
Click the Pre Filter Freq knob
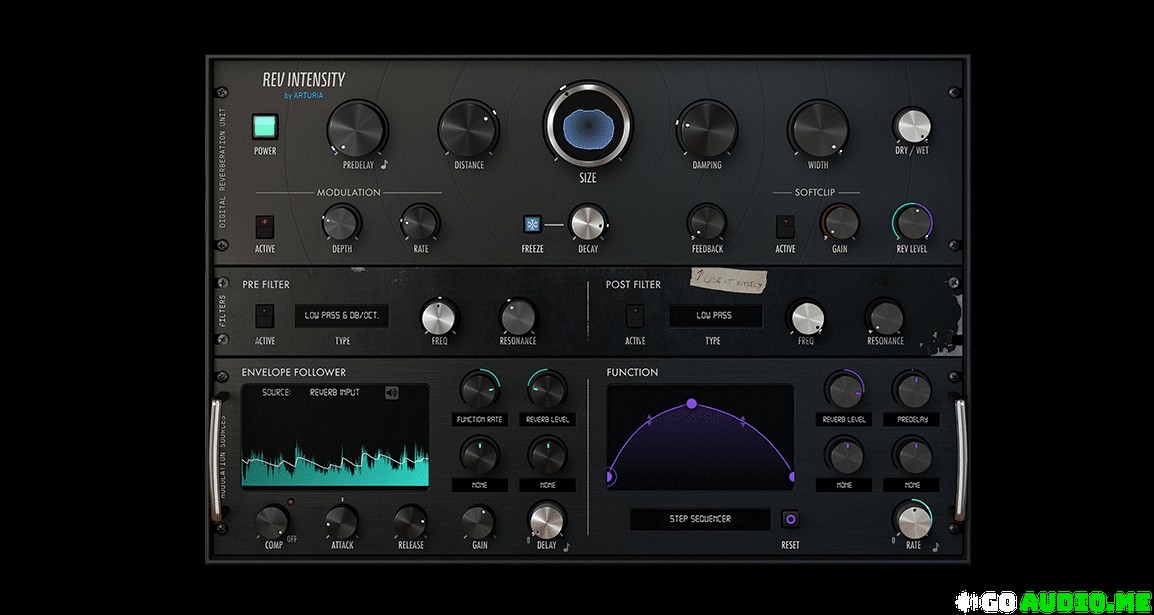[x=439, y=317]
